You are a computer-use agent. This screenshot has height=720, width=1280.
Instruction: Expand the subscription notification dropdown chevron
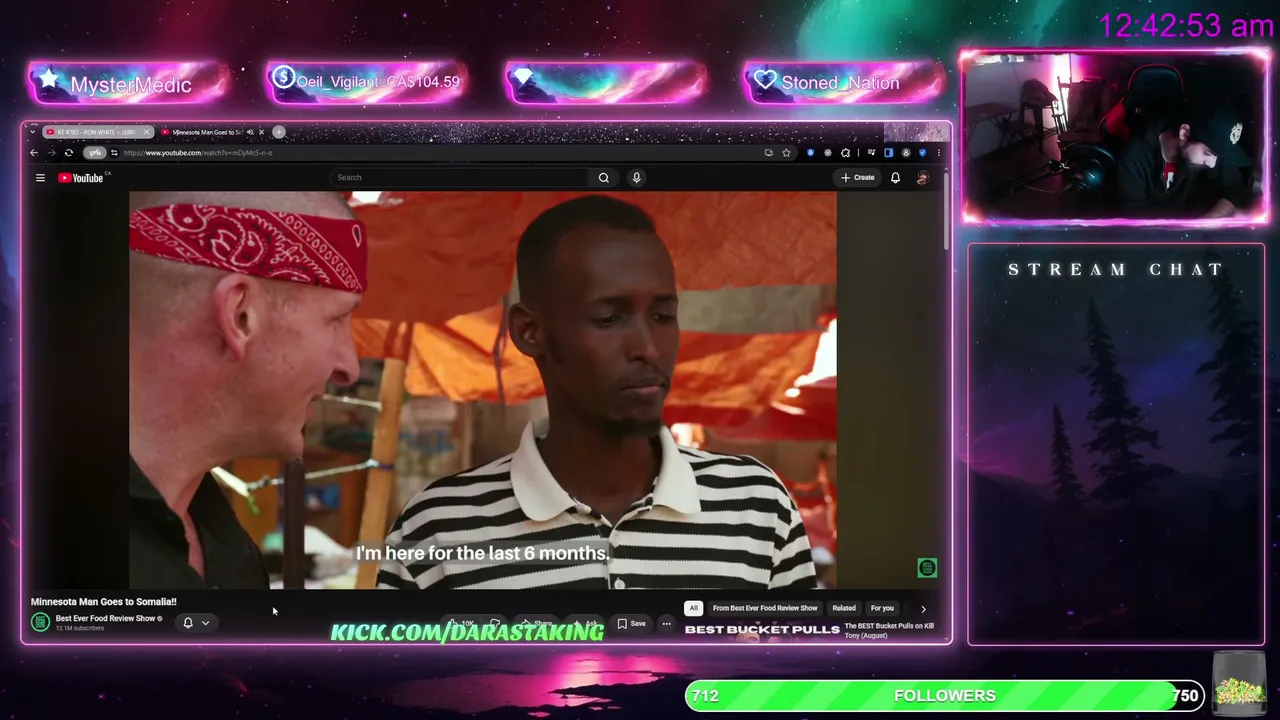tap(205, 623)
